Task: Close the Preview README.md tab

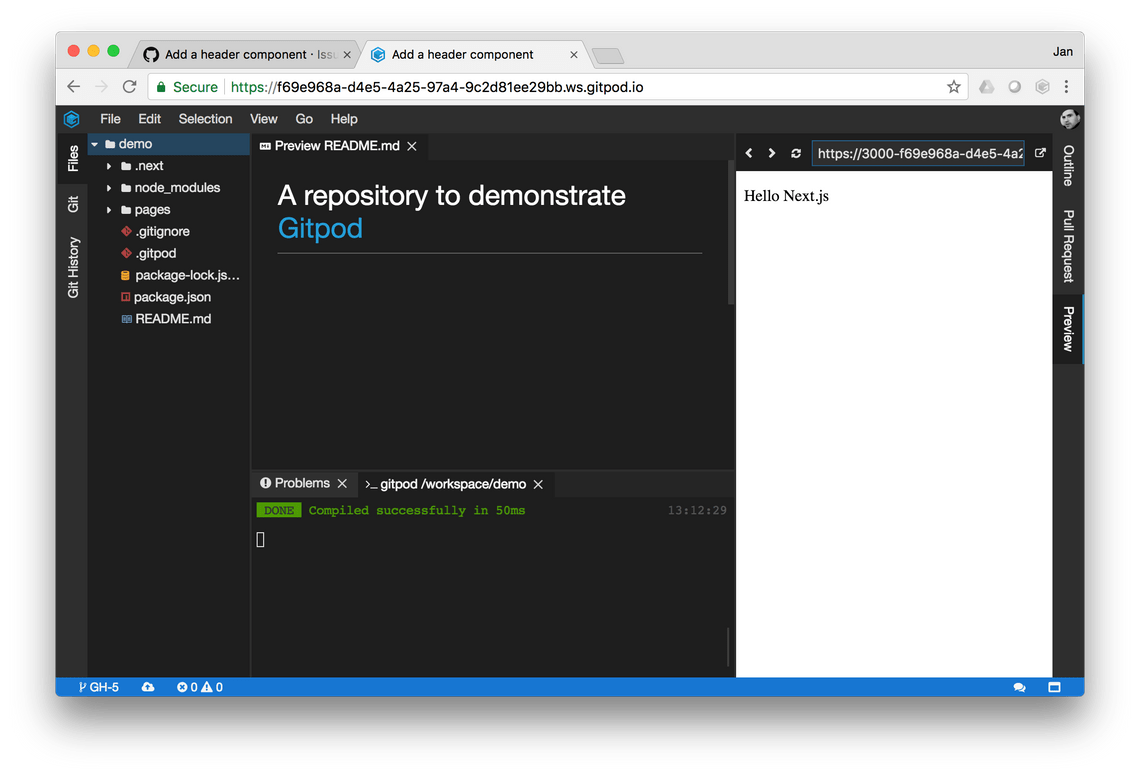Action: point(412,146)
